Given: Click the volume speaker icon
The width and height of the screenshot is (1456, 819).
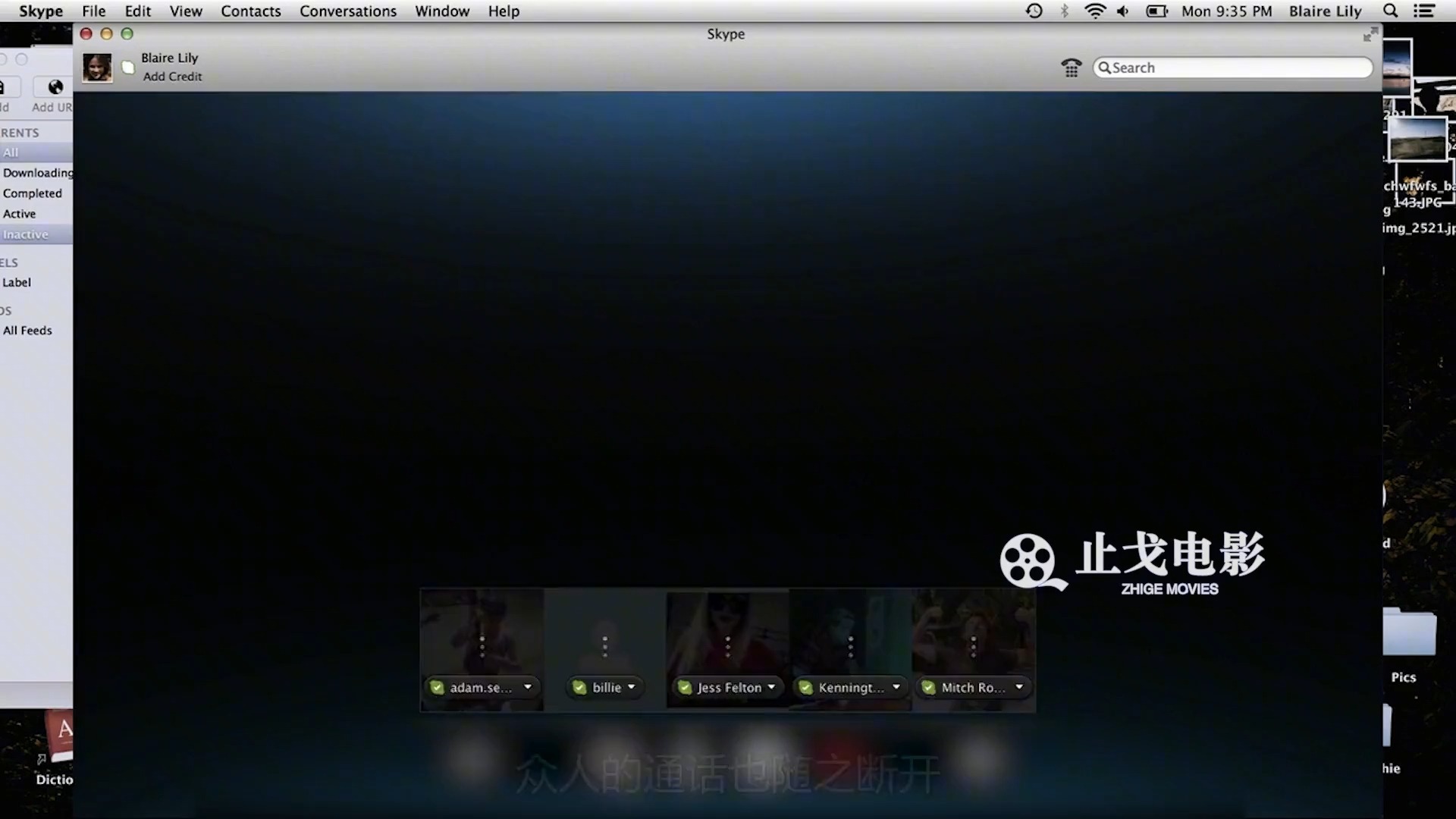Looking at the screenshot, I should [x=1123, y=11].
